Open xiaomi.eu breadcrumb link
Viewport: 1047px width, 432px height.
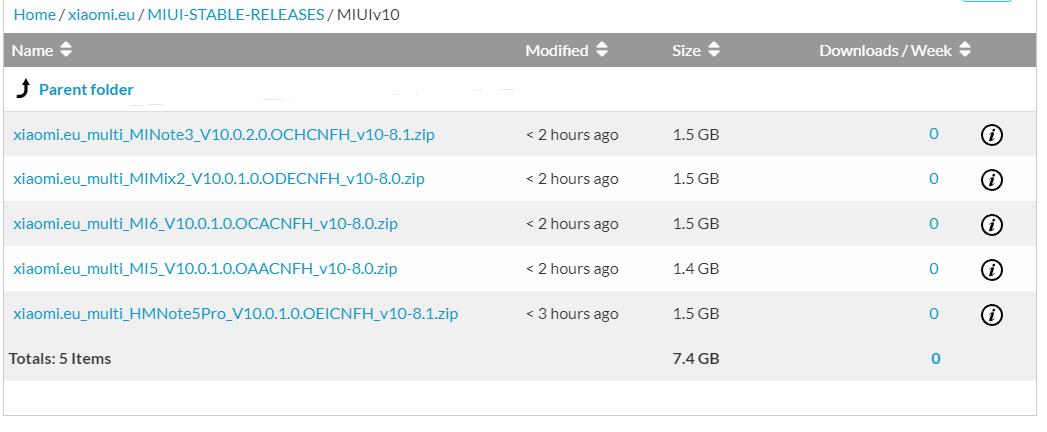101,15
